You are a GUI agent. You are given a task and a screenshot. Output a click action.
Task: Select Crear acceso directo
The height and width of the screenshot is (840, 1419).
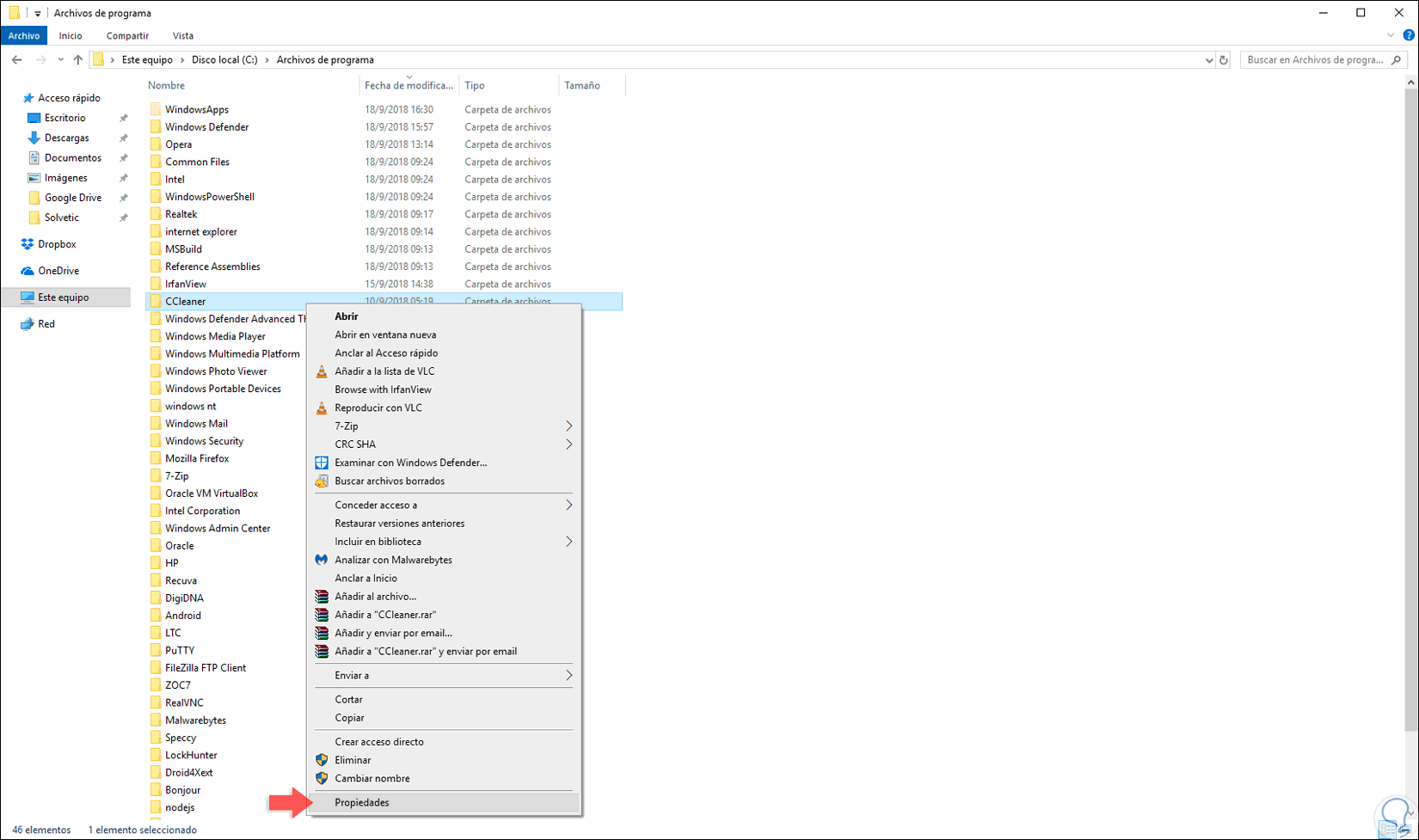click(x=445, y=742)
